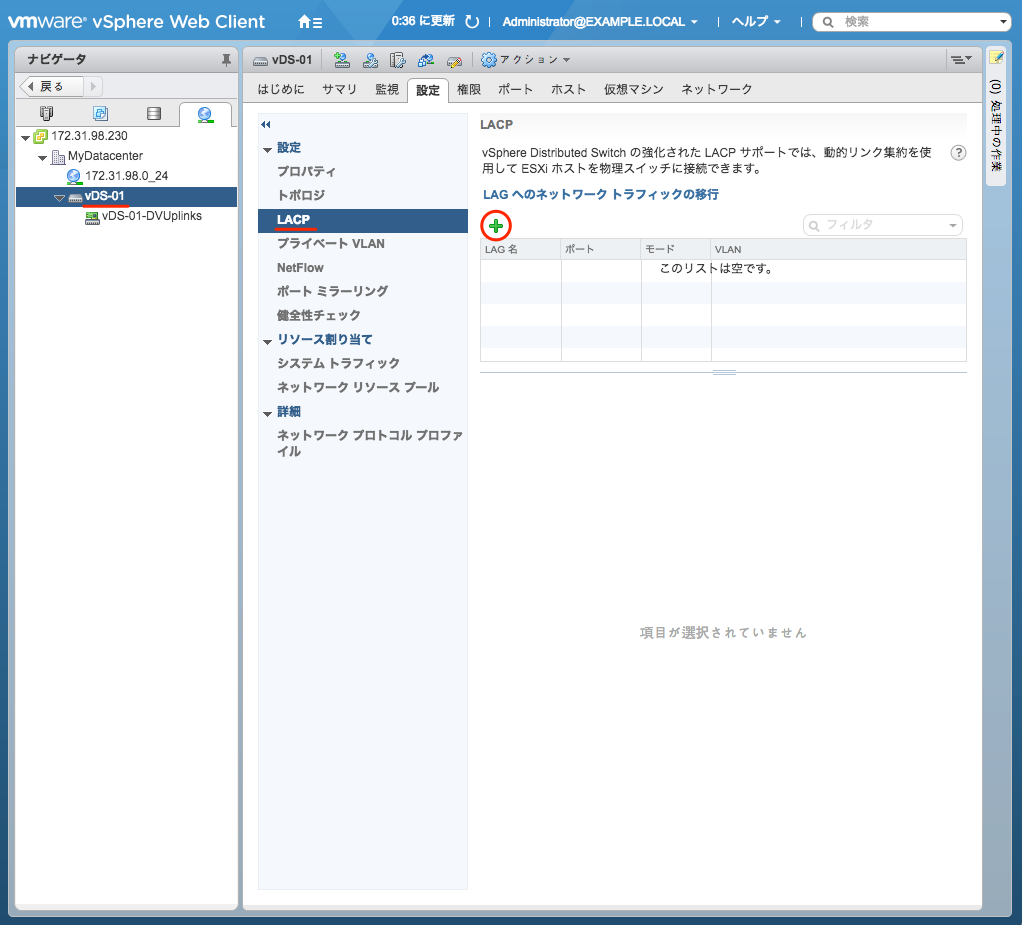Viewport: 1022px width, 925px height.
Task: Collapse the vDS-01 tree node
Action: click(x=59, y=198)
